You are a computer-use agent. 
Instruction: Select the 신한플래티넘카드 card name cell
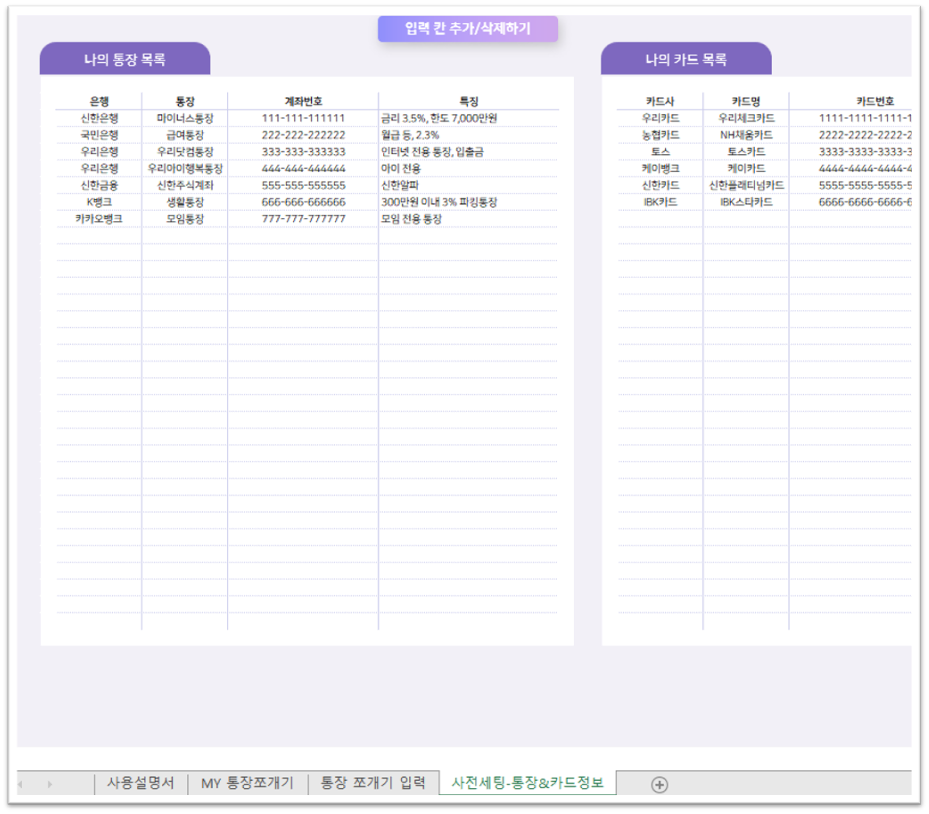point(746,185)
